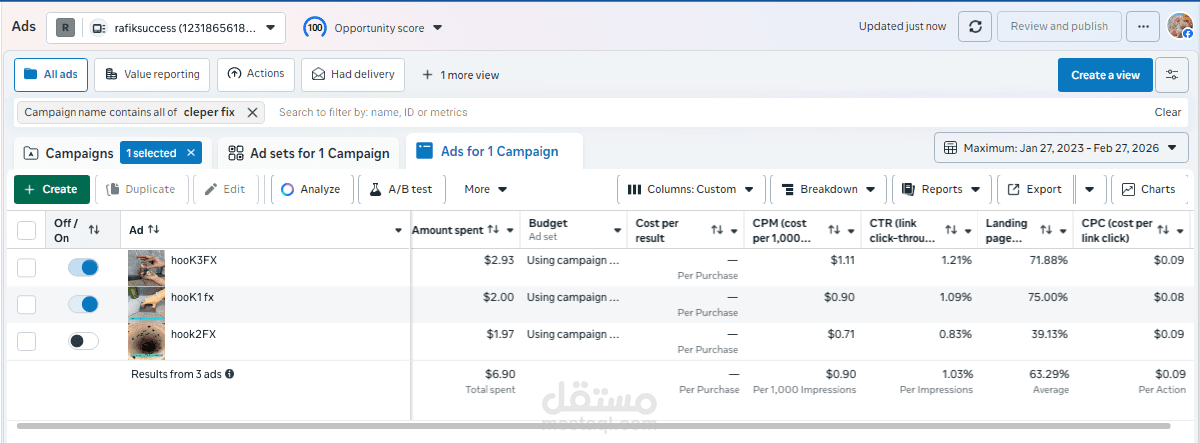Open the Columns: Custom dropdown
Viewport: 1200px width, 443px height.
coord(691,189)
